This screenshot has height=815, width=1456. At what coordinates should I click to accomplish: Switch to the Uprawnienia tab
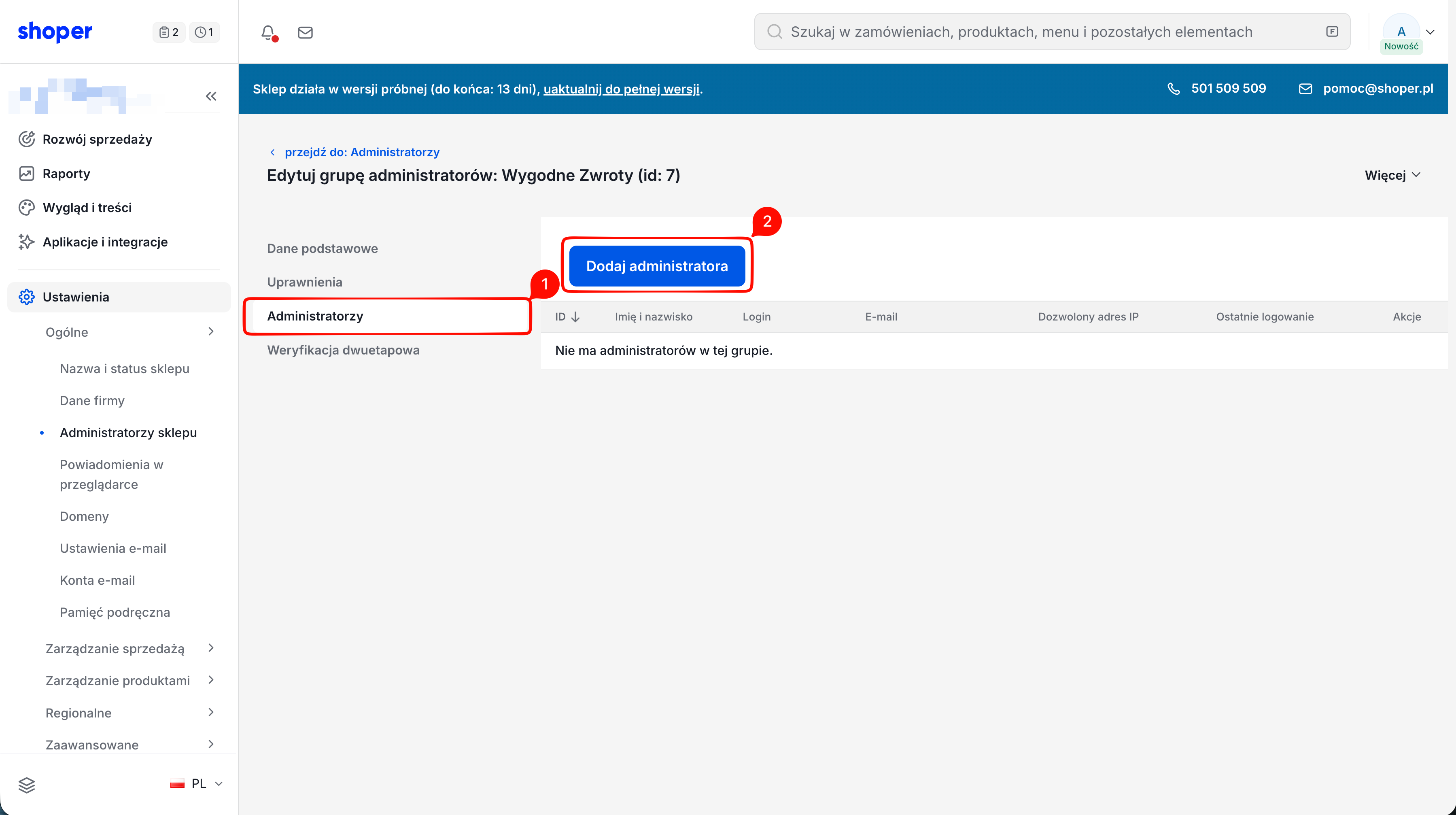coord(305,282)
